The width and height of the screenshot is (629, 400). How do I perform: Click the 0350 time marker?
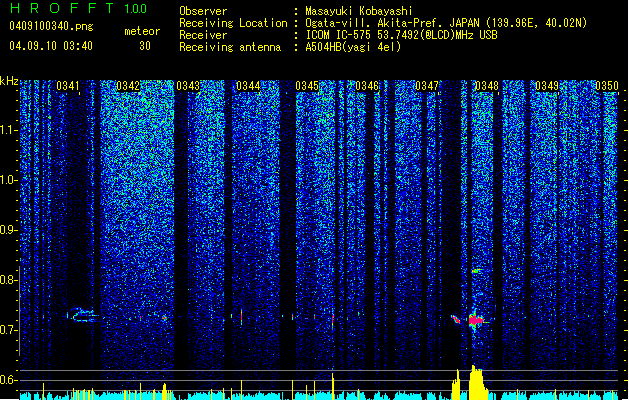tap(607, 86)
